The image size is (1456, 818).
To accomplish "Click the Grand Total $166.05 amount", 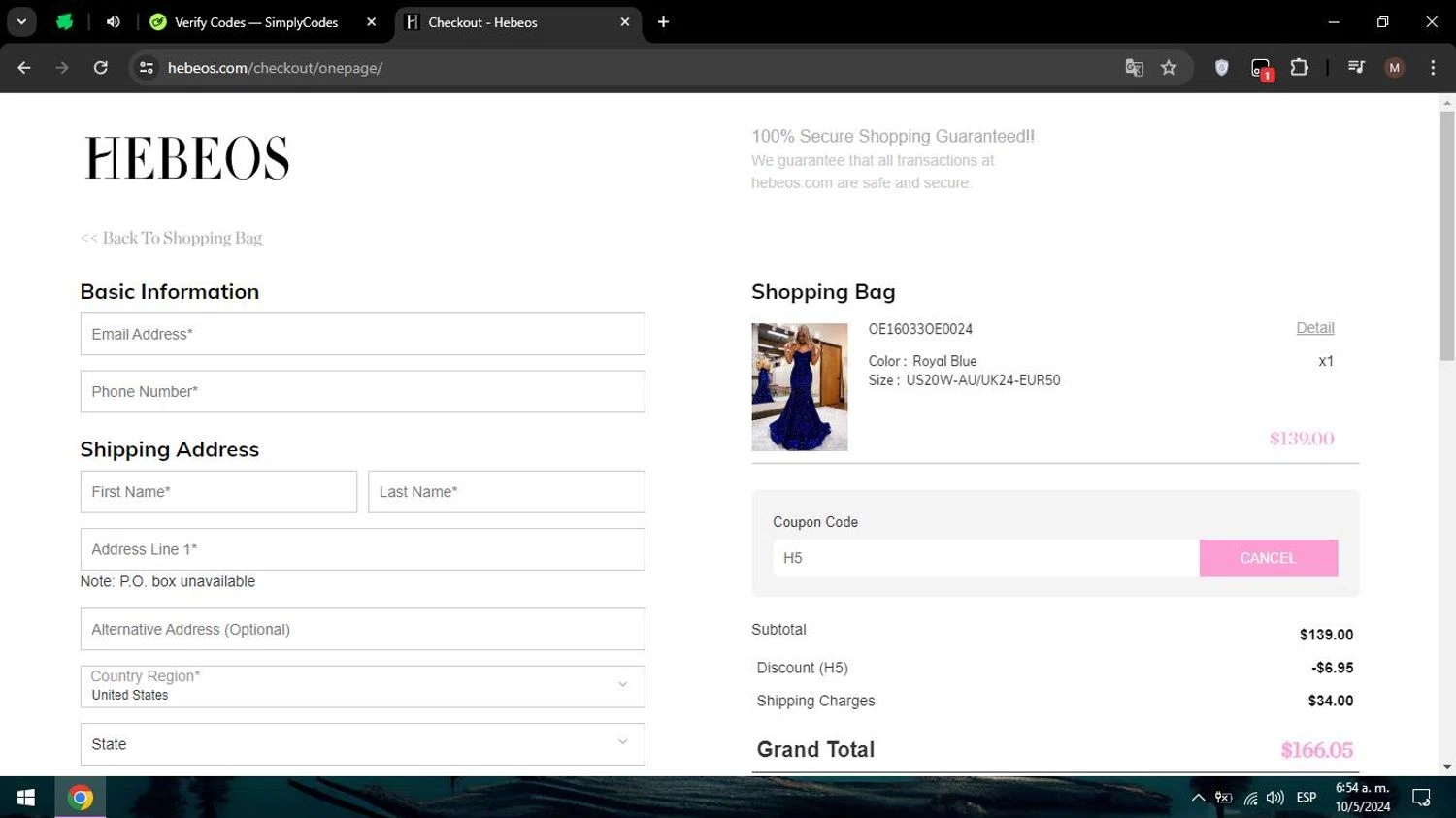I will [1317, 750].
